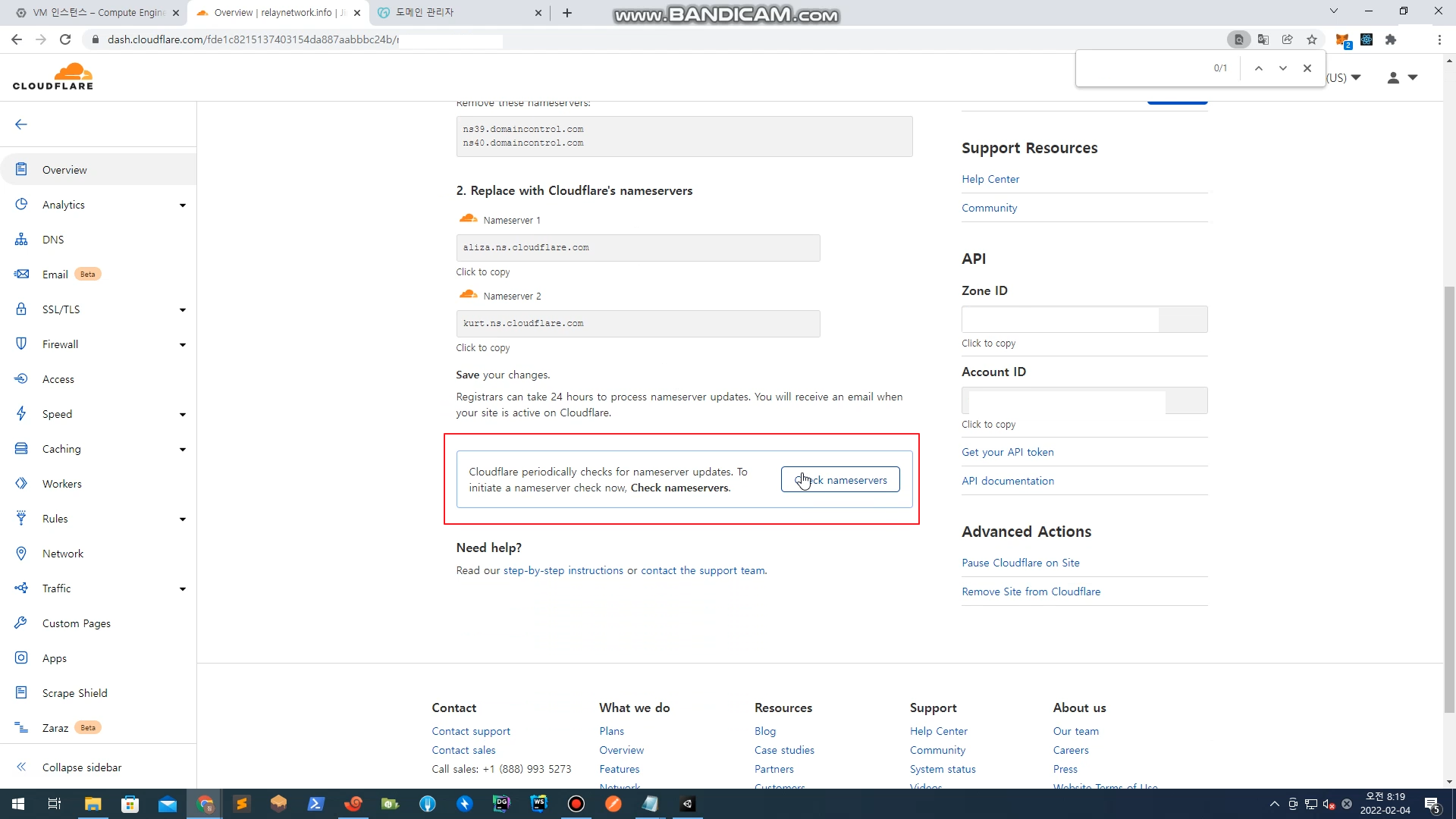
Task: Expand the Analytics submenu
Action: click(x=182, y=206)
